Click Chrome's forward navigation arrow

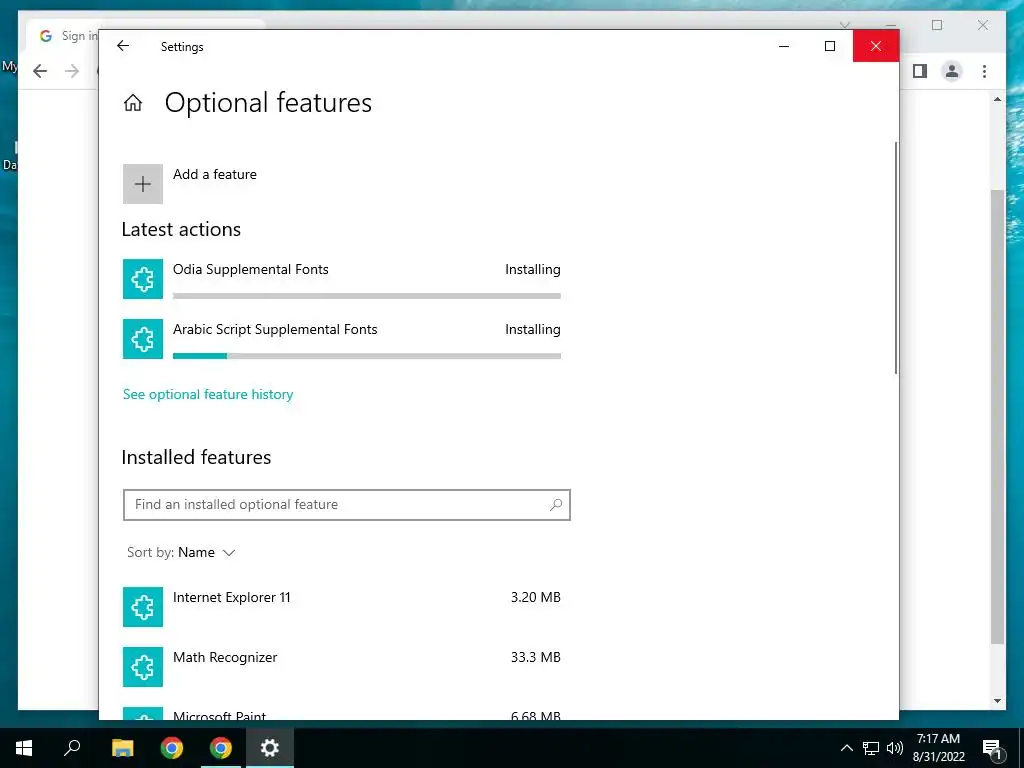[x=72, y=71]
